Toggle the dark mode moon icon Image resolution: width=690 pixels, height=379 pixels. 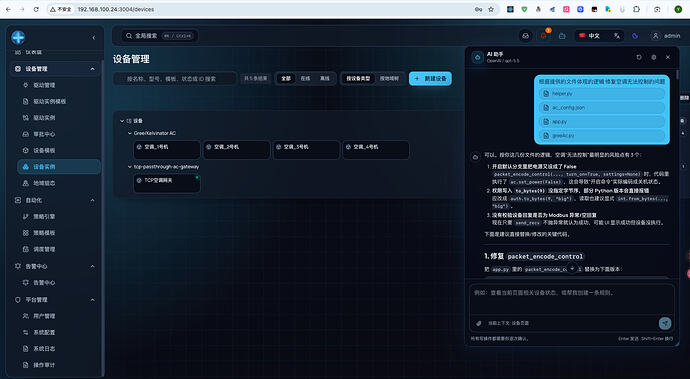pos(635,36)
